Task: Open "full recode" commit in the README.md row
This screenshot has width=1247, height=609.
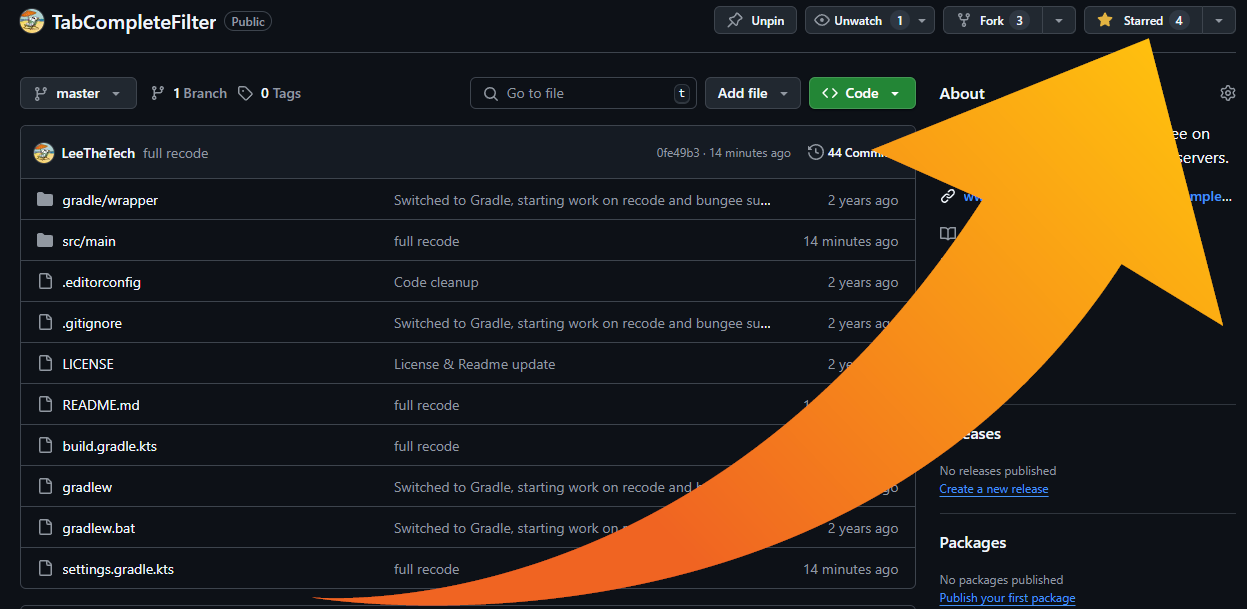Action: click(x=427, y=405)
